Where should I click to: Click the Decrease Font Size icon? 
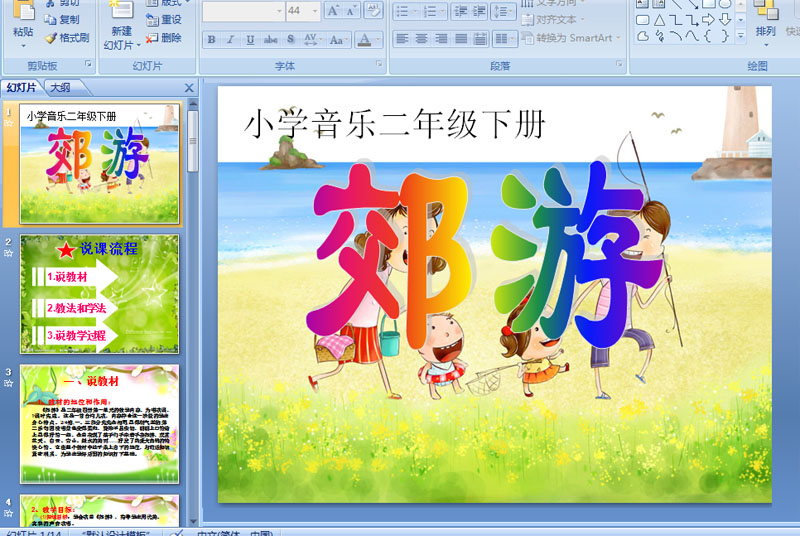click(x=350, y=11)
